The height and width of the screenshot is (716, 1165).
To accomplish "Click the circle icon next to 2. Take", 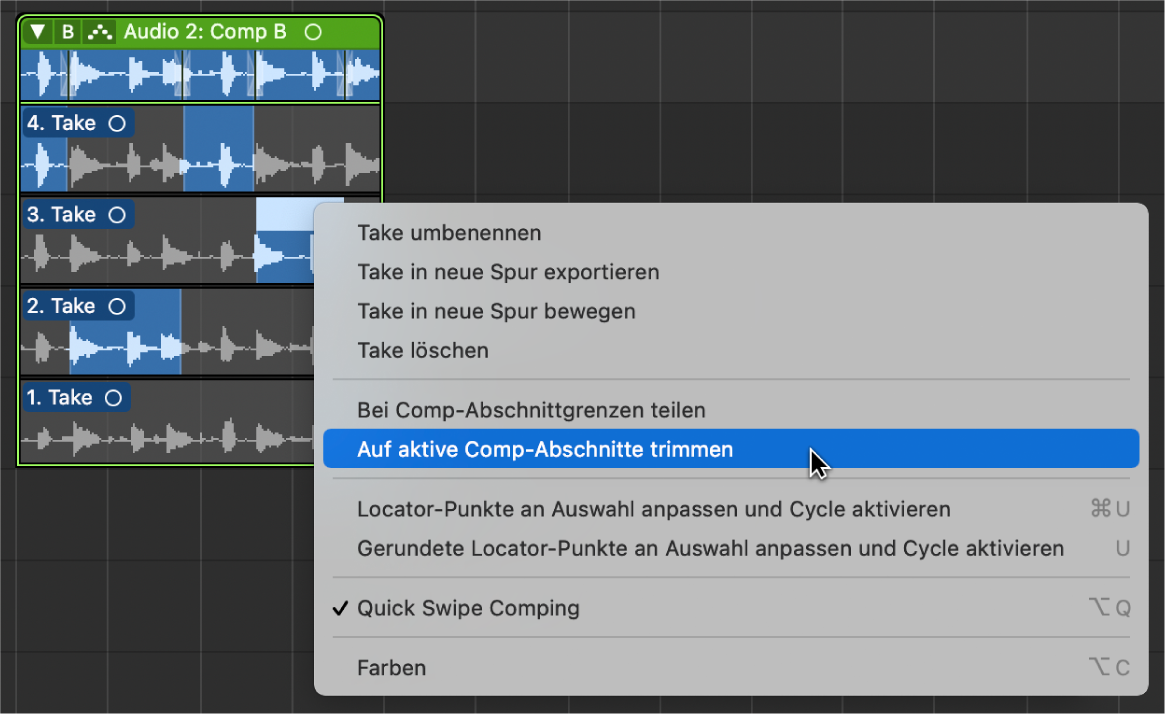I will pyautogui.click(x=117, y=306).
